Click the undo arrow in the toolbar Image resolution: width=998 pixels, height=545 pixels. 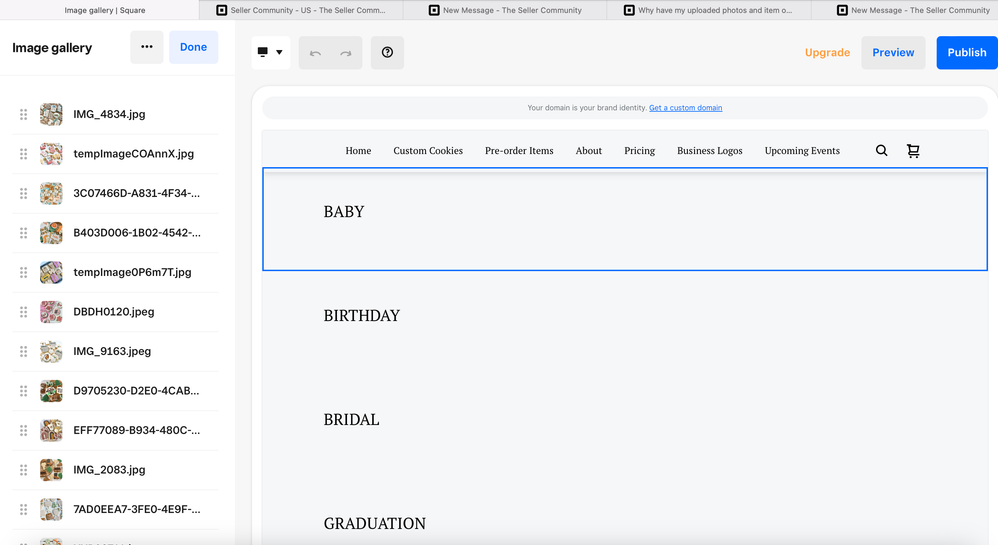coord(315,53)
